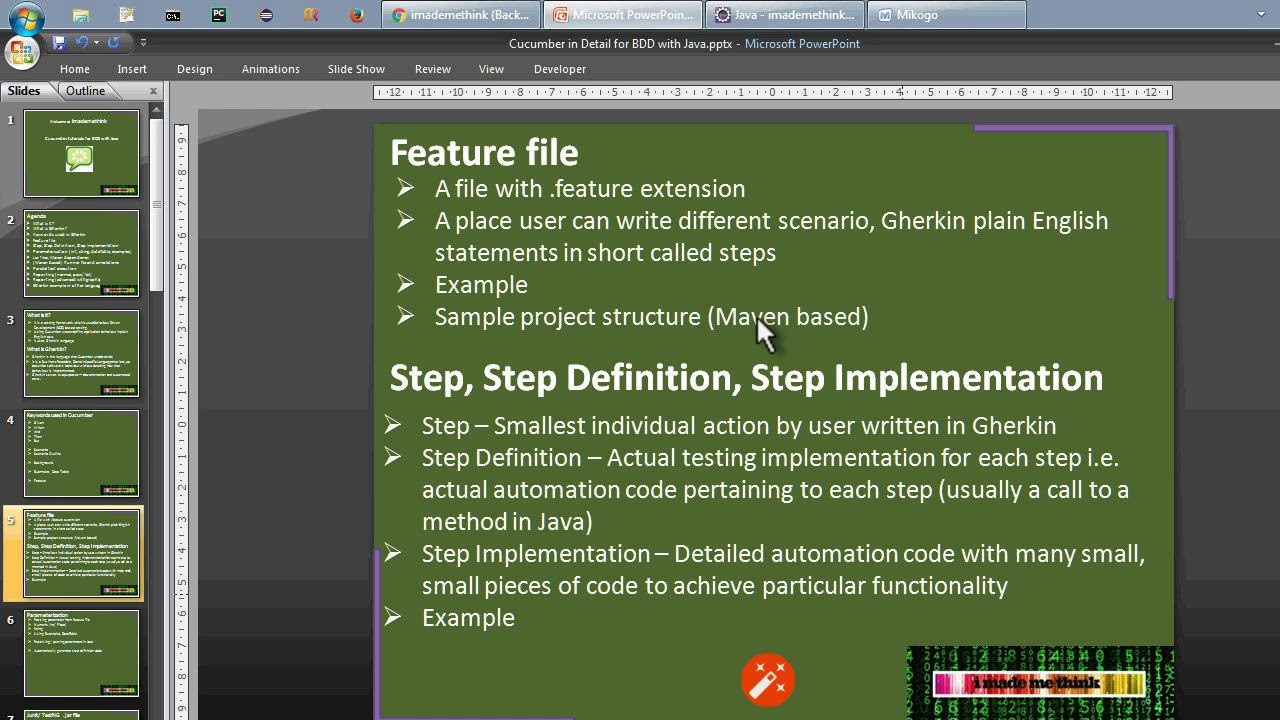1280x720 pixels.
Task: Click 'small pieces of code to achieve' line
Action: 715,585
